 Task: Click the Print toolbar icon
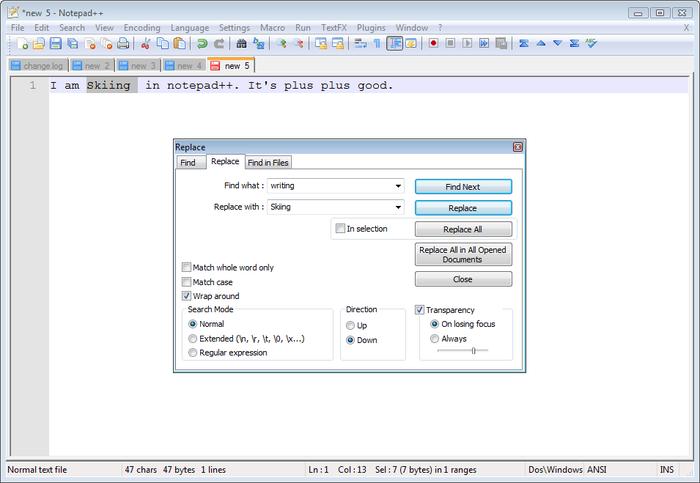coord(123,43)
